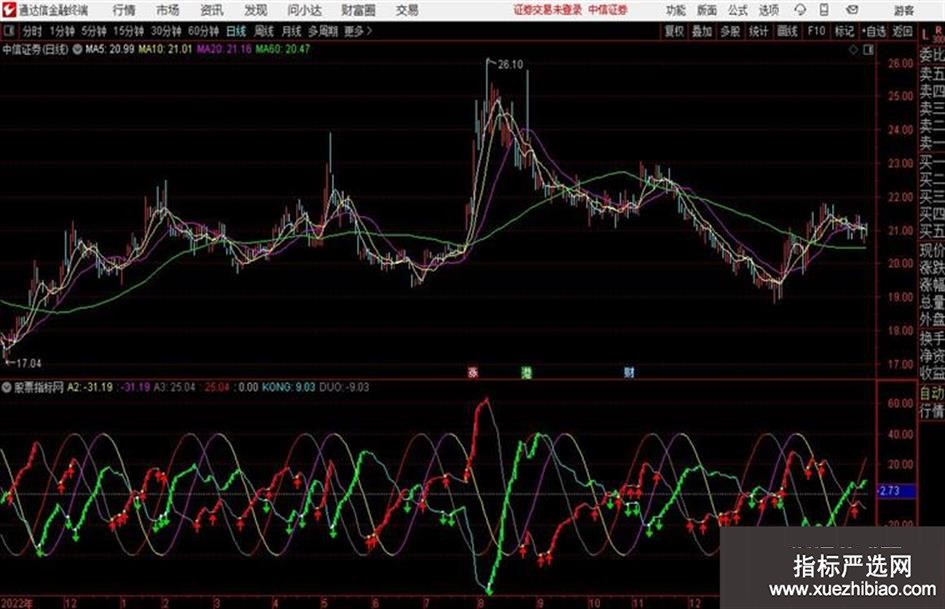The width and height of the screenshot is (945, 609).
Task: Click the MA10: 21.01 value
Action: coord(165,49)
